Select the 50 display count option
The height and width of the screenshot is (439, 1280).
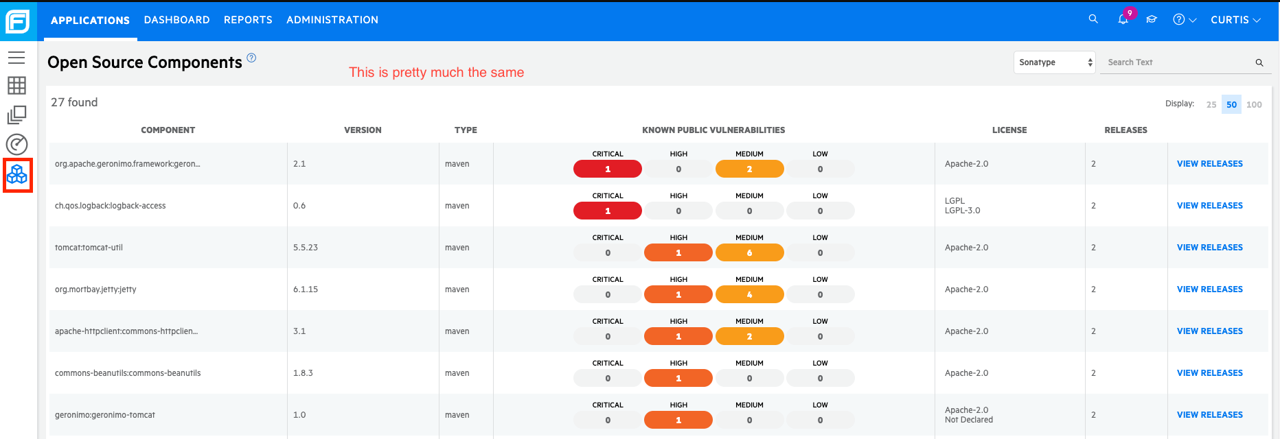1232,104
